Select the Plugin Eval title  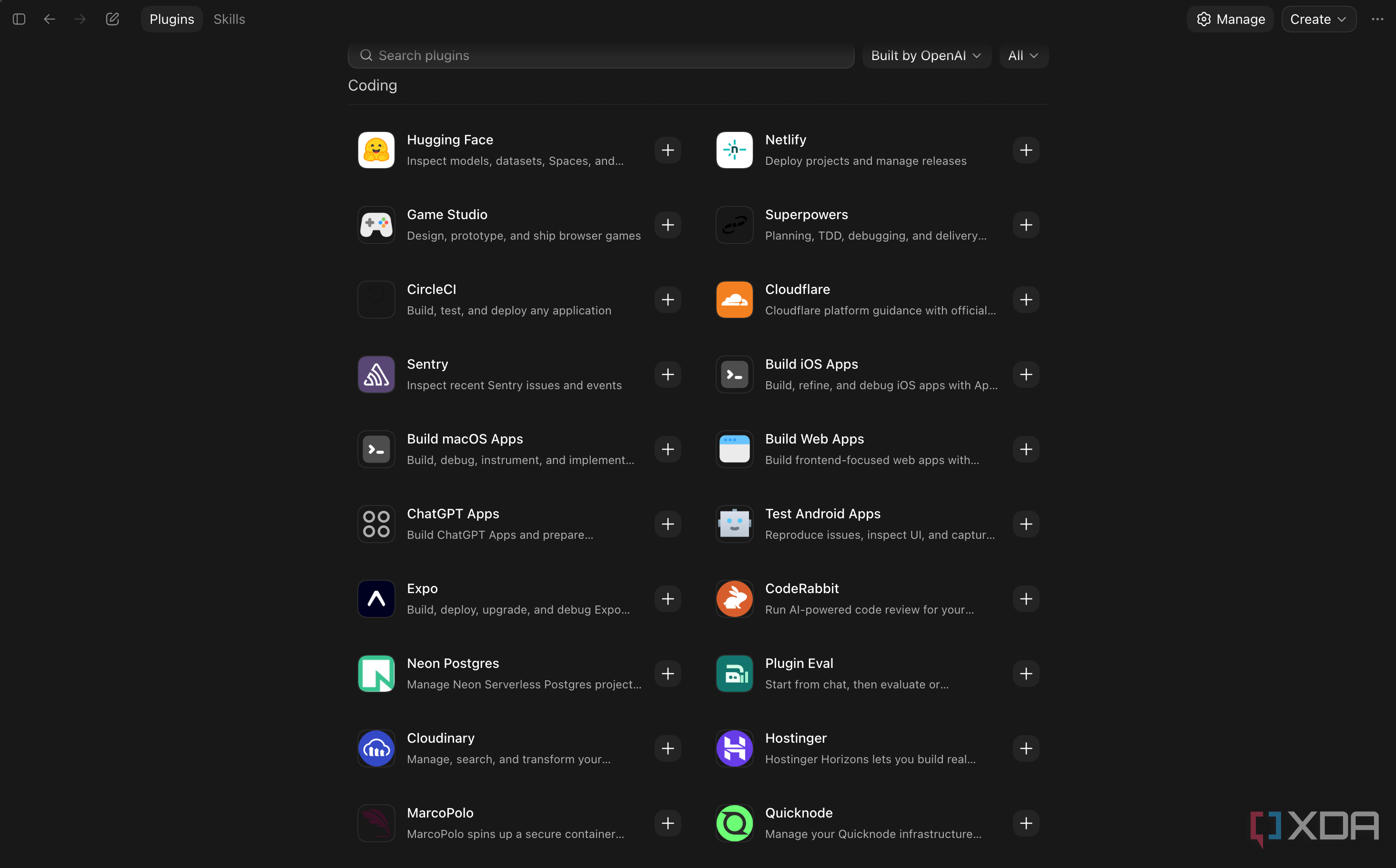(799, 663)
